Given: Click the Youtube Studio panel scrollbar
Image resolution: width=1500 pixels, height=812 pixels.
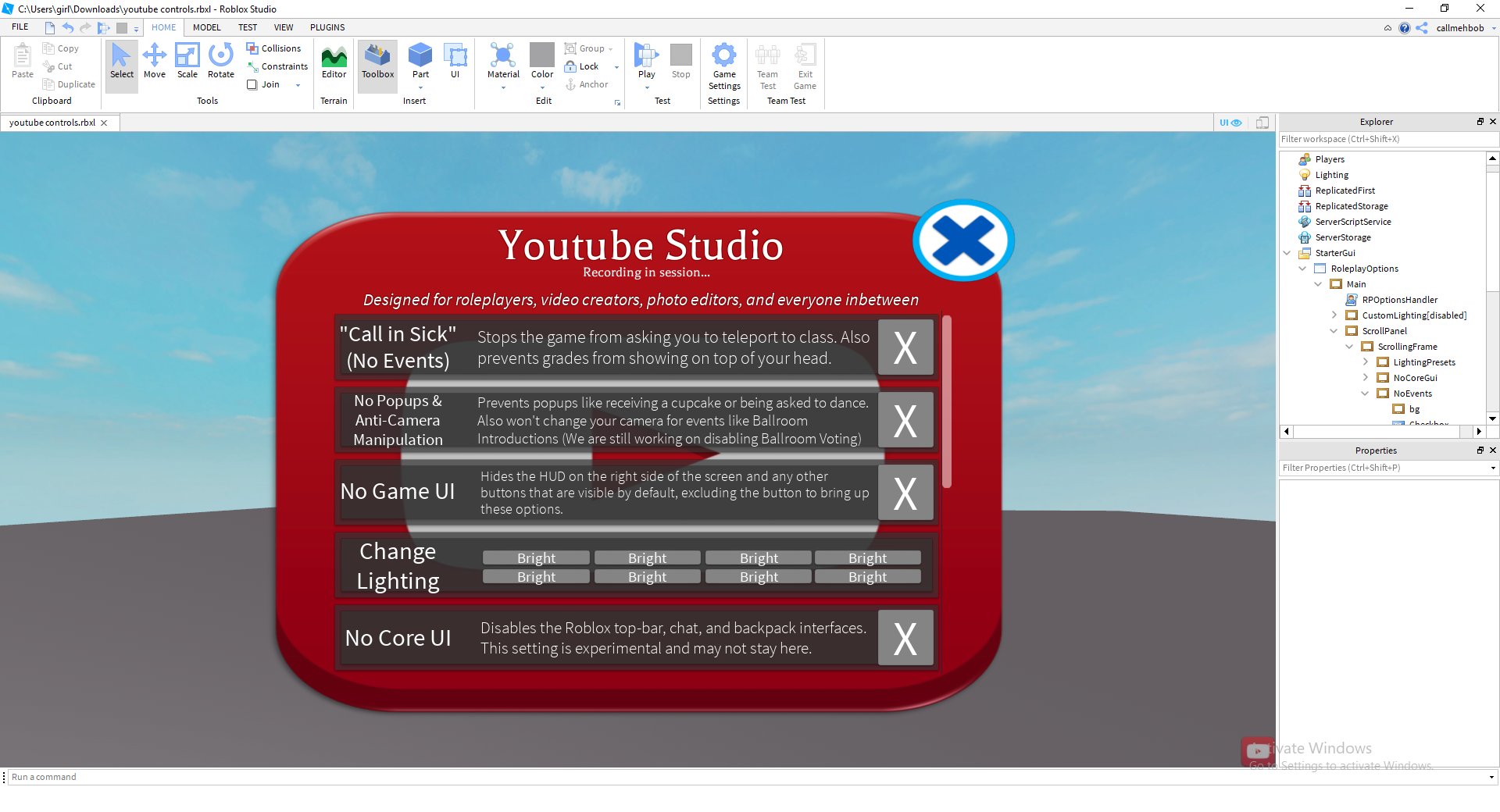Looking at the screenshot, I should [947, 401].
